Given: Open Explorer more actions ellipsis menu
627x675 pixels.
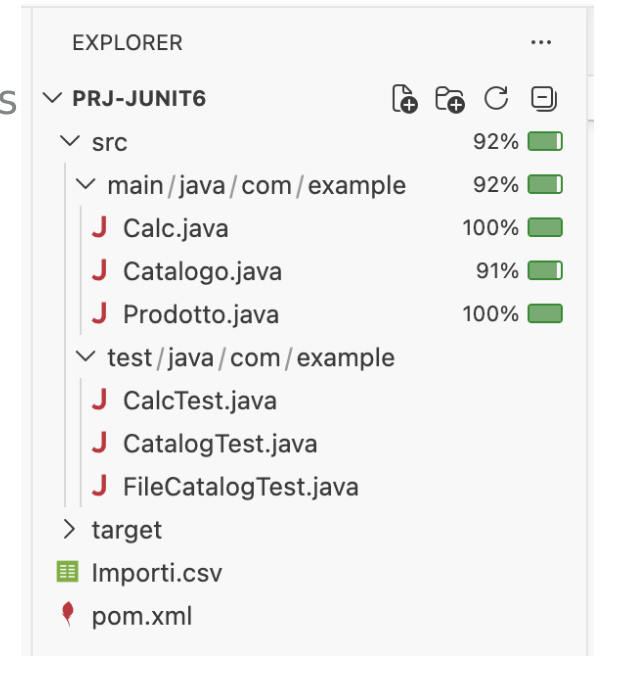Looking at the screenshot, I should 541,42.
